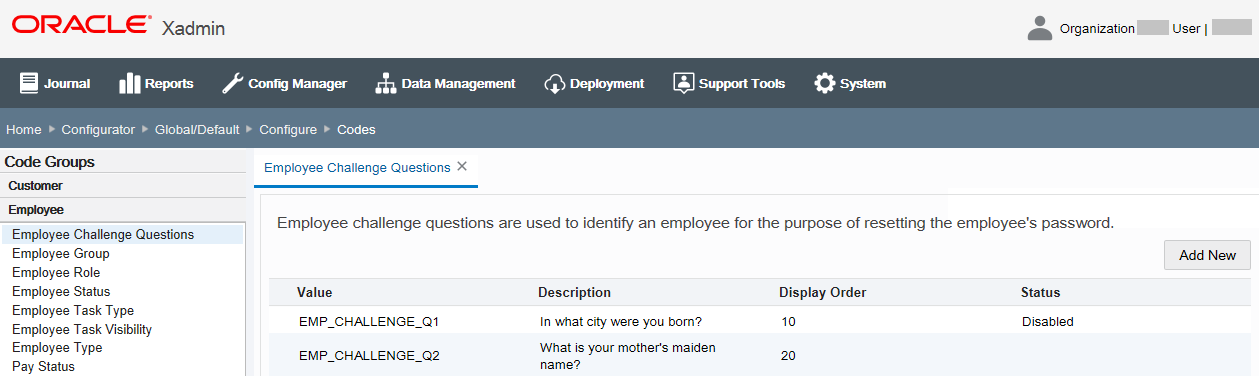Select Employee Type code
The image size is (1259, 376).
click(x=57, y=348)
